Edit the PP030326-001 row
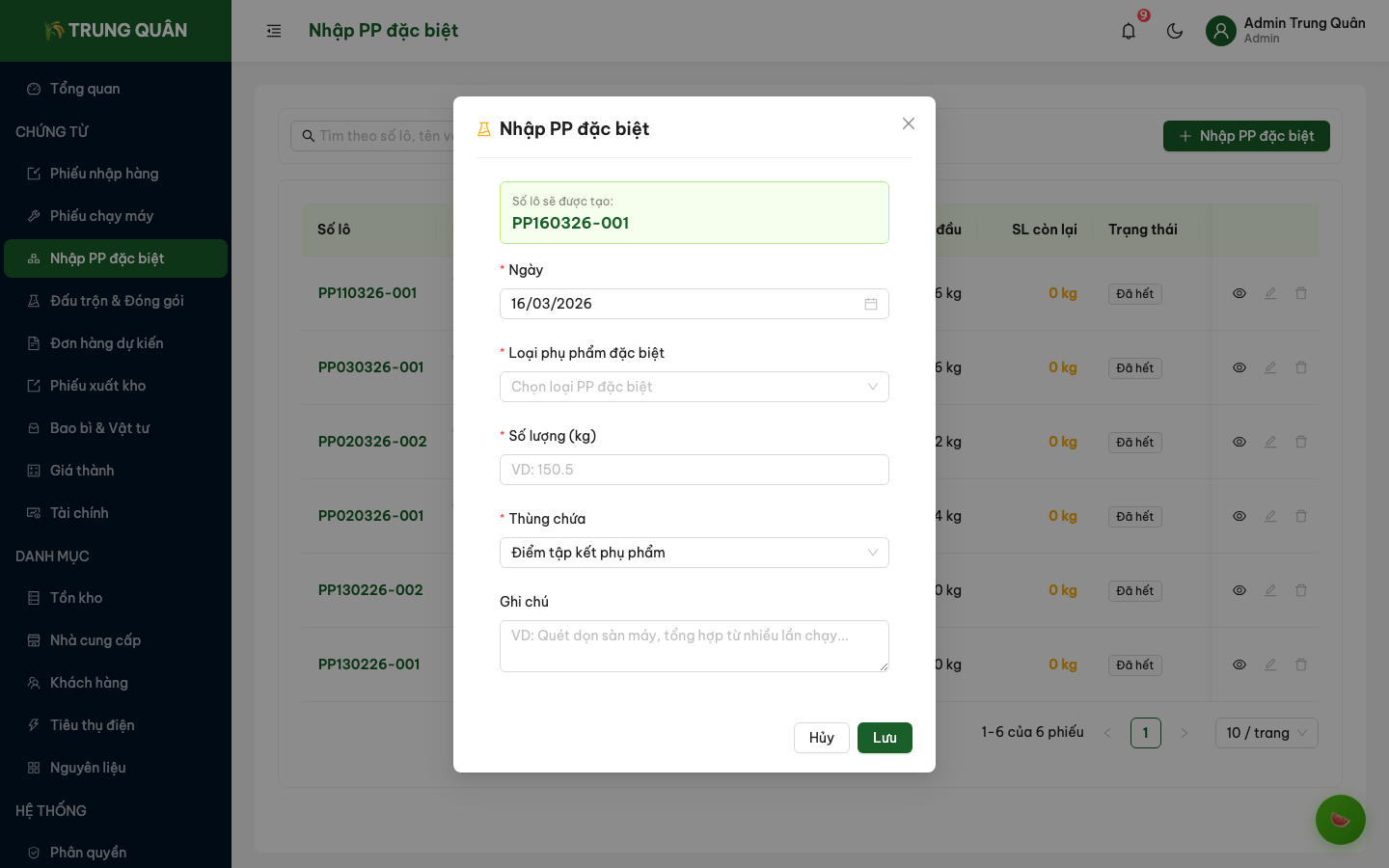The height and width of the screenshot is (868, 1389). click(1270, 367)
